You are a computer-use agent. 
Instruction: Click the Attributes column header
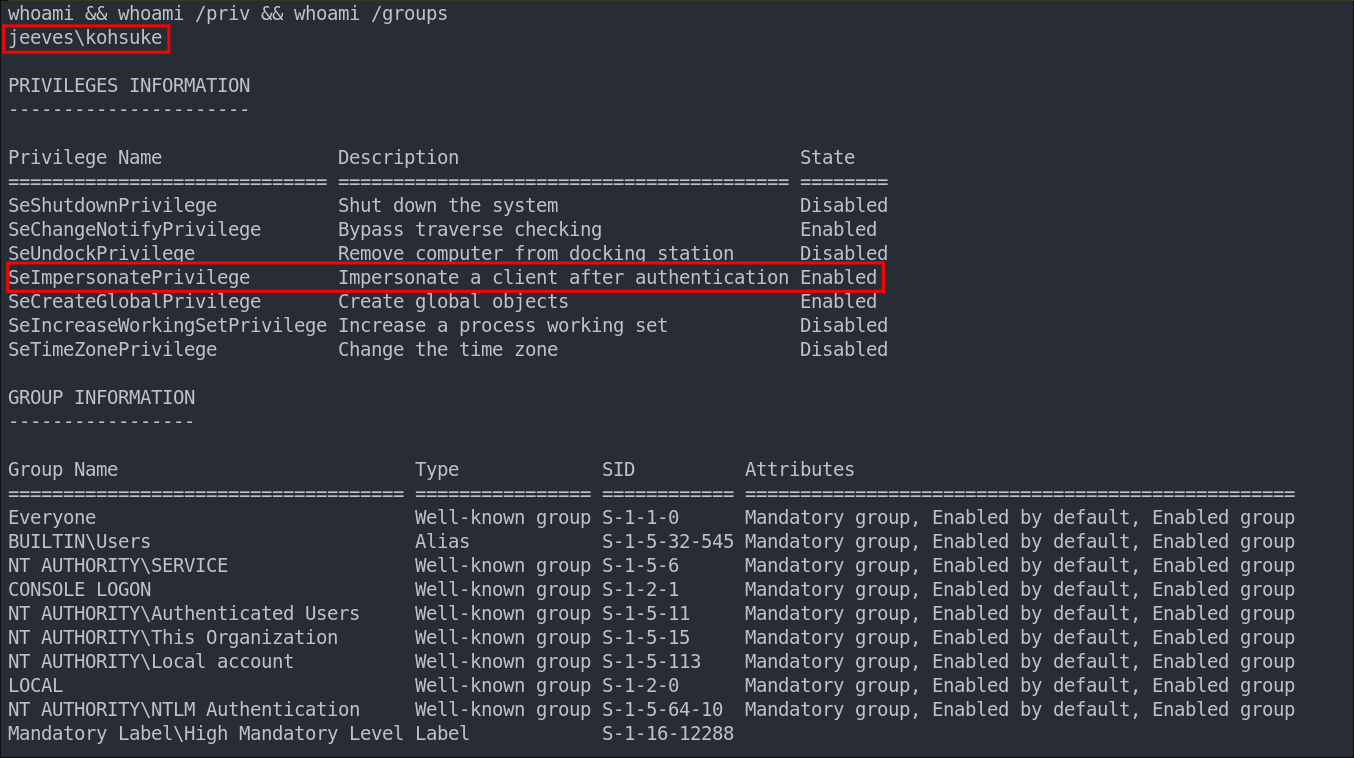coord(800,470)
